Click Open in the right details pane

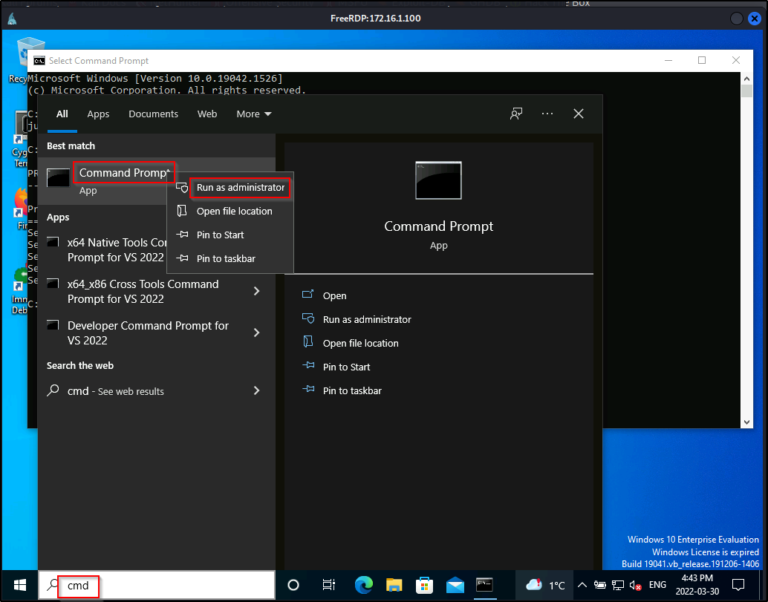[x=334, y=296]
